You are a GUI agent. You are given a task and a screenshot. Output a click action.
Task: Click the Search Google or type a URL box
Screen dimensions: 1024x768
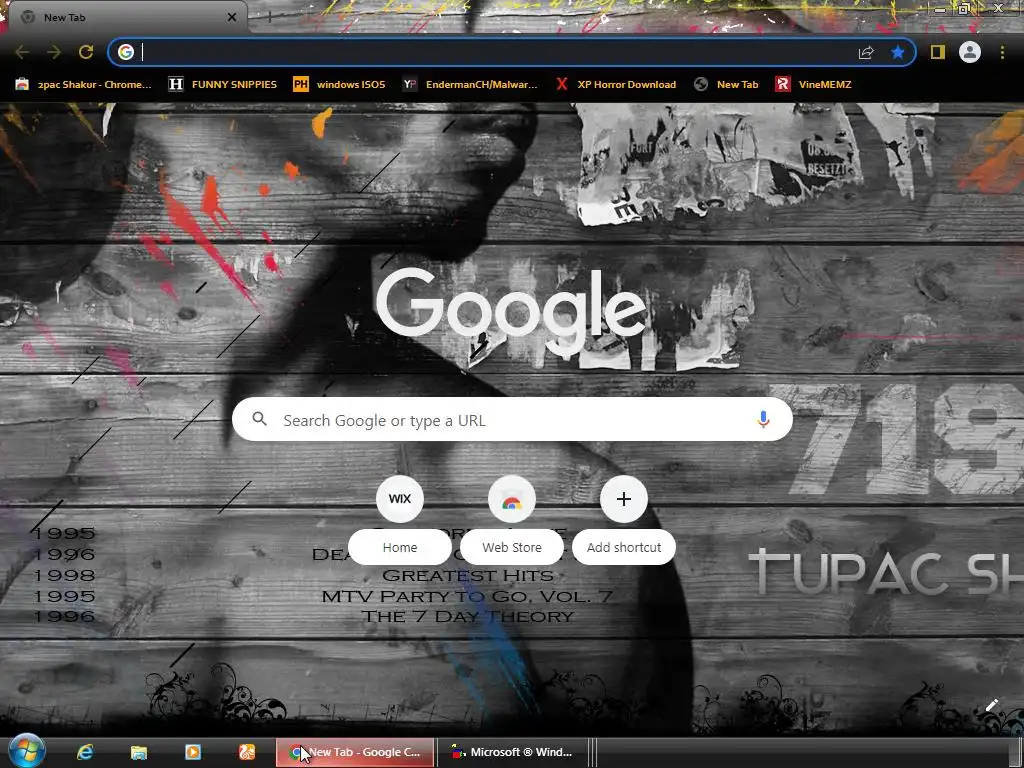[x=512, y=419]
